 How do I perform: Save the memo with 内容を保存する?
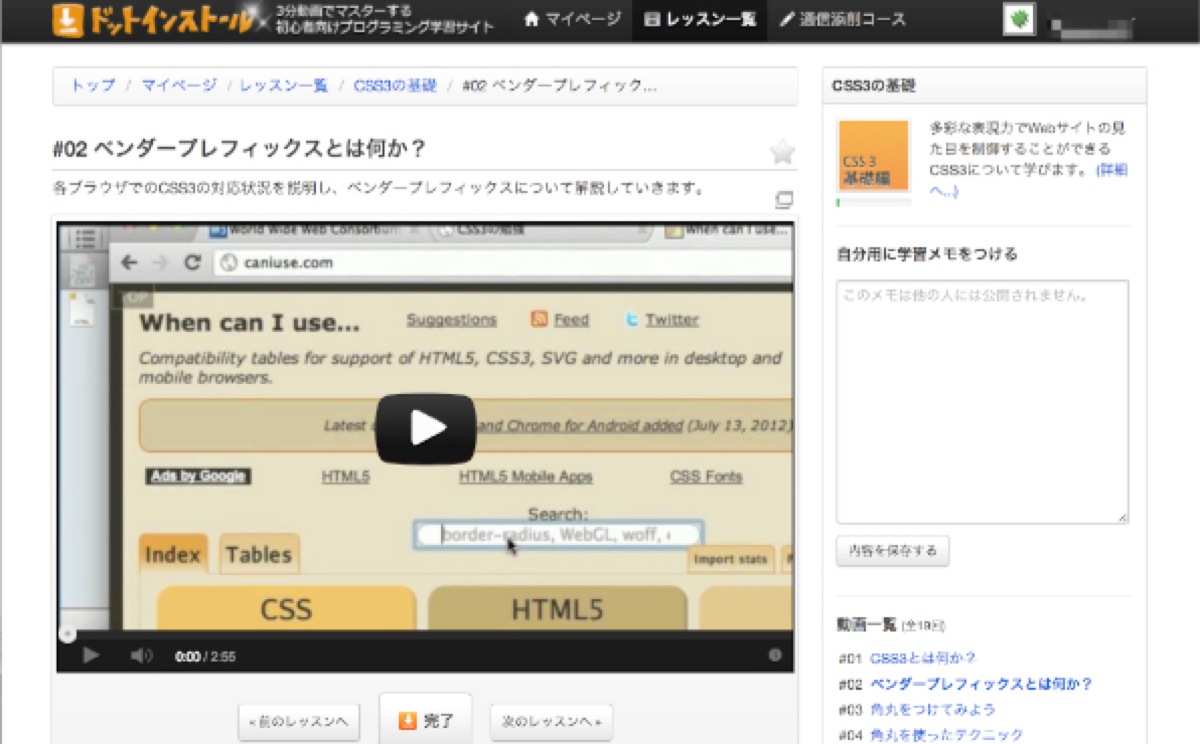892,551
